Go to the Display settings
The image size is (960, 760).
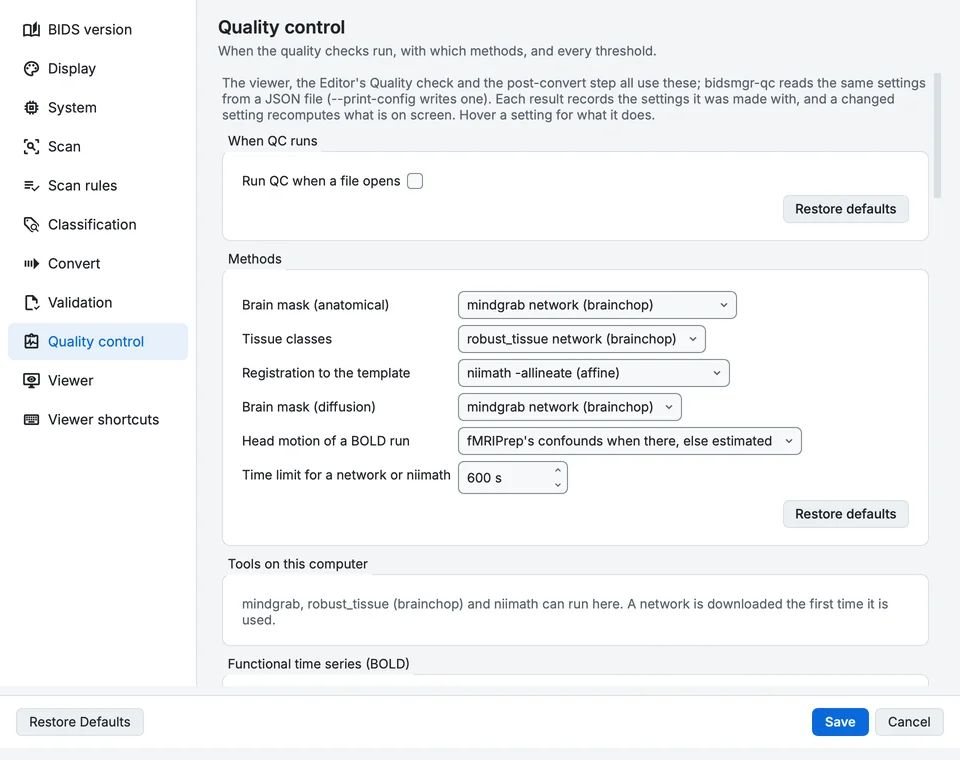point(98,69)
